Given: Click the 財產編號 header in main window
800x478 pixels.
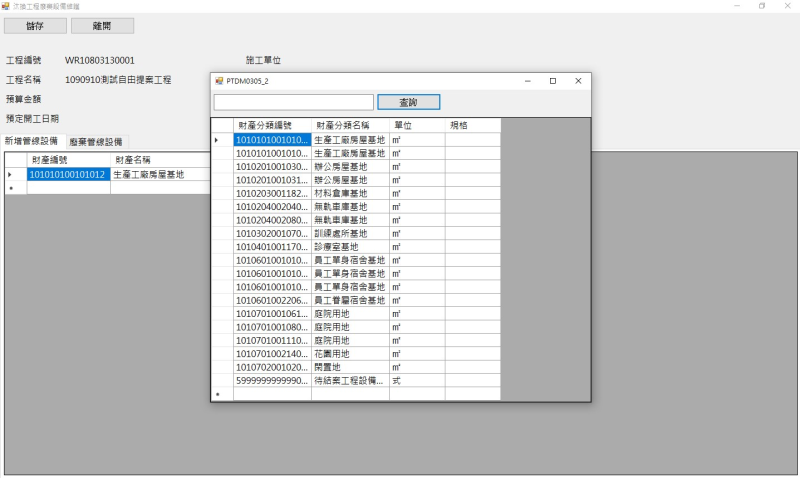Looking at the screenshot, I should [x=68, y=160].
